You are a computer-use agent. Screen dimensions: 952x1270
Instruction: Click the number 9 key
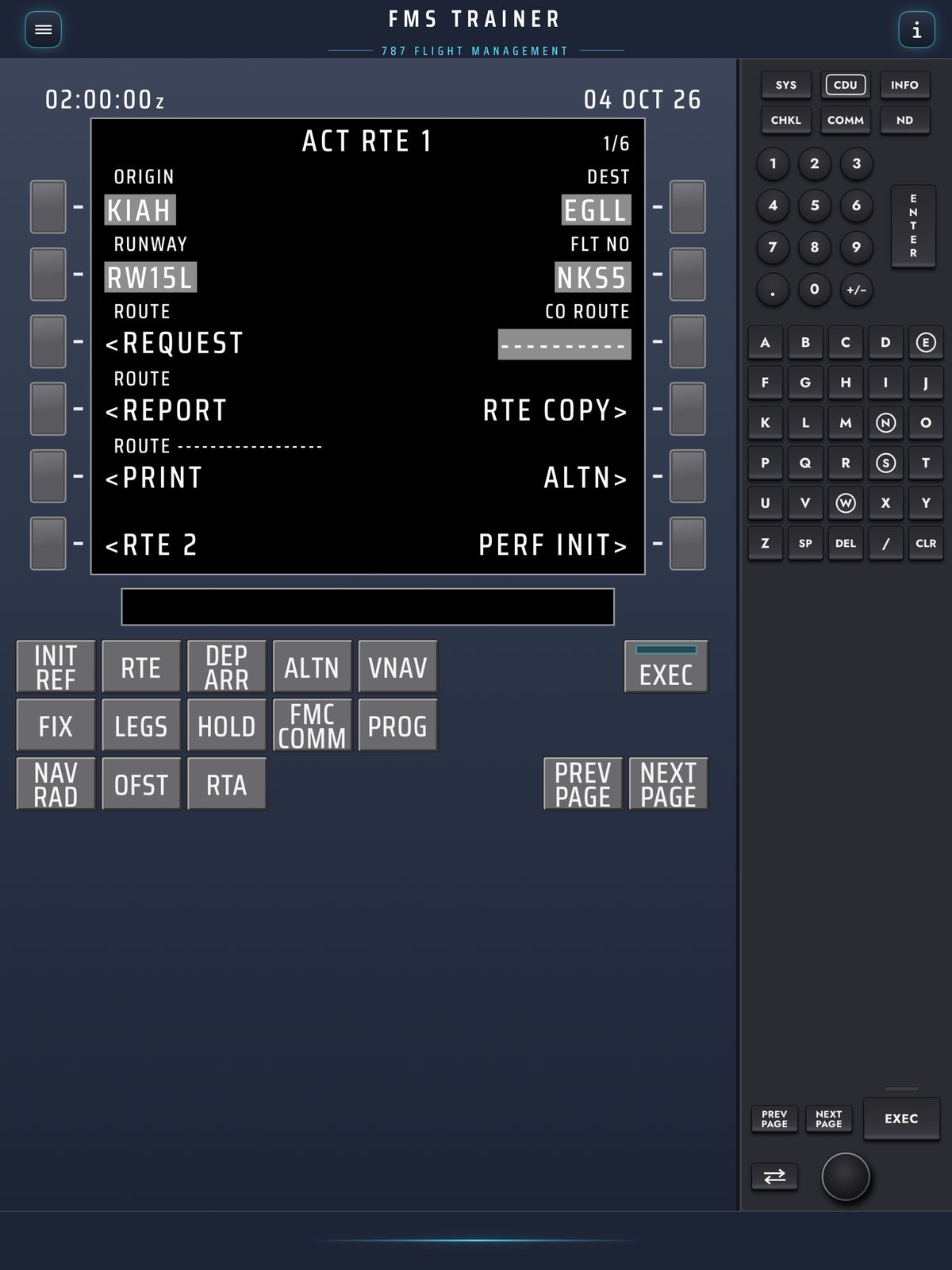coord(856,248)
